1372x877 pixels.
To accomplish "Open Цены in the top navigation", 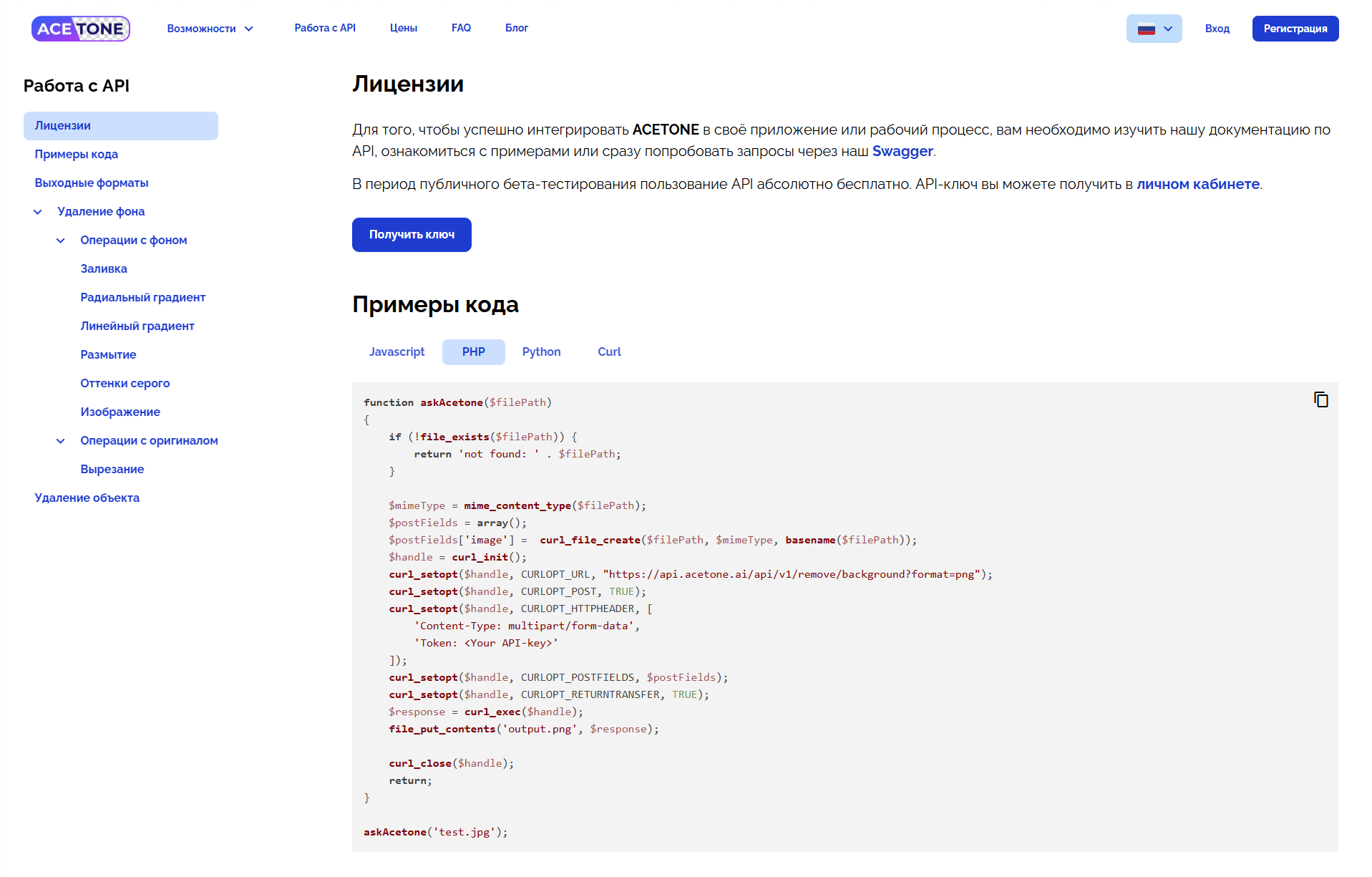I will click(404, 28).
